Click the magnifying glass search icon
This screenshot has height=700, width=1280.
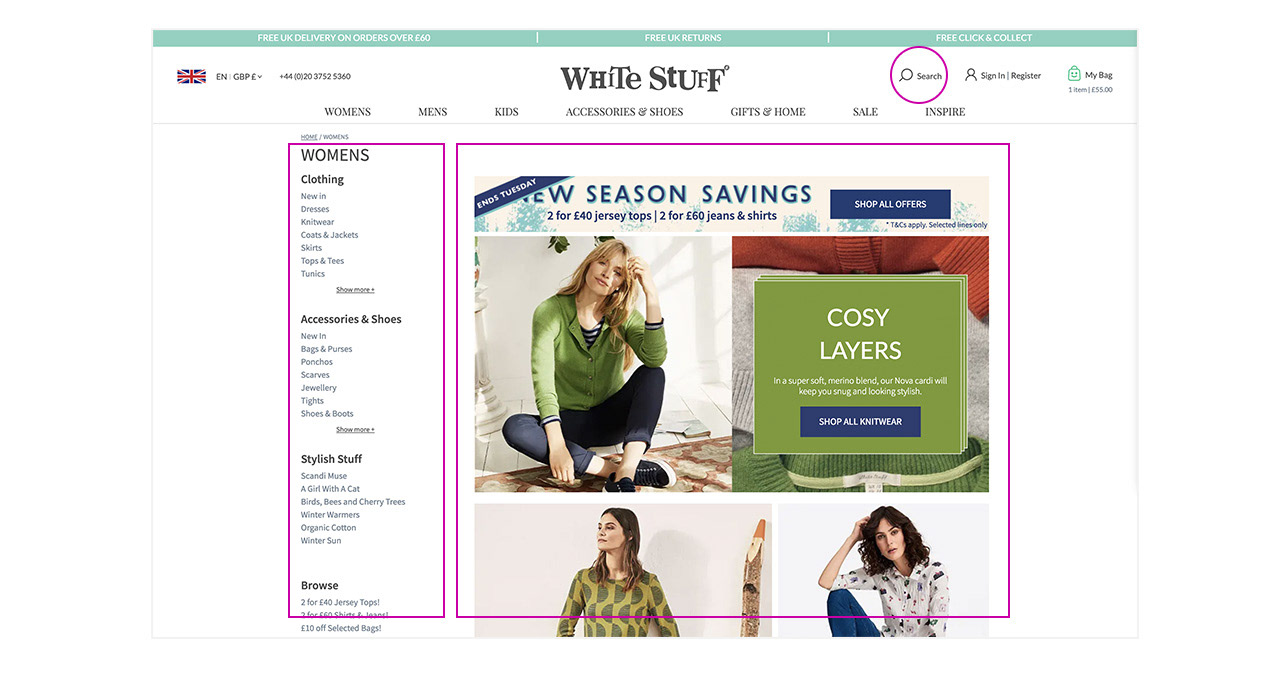pyautogui.click(x=906, y=75)
